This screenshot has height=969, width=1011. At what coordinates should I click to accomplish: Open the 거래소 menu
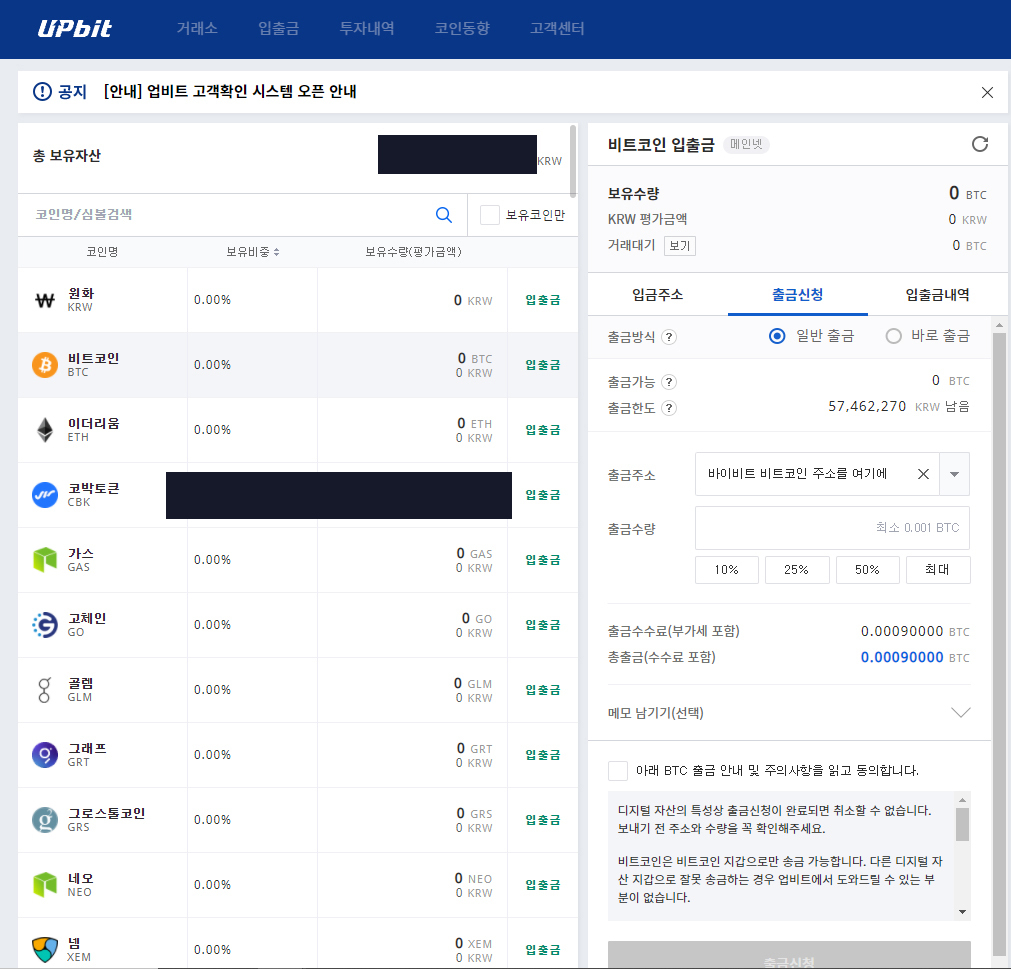(197, 28)
